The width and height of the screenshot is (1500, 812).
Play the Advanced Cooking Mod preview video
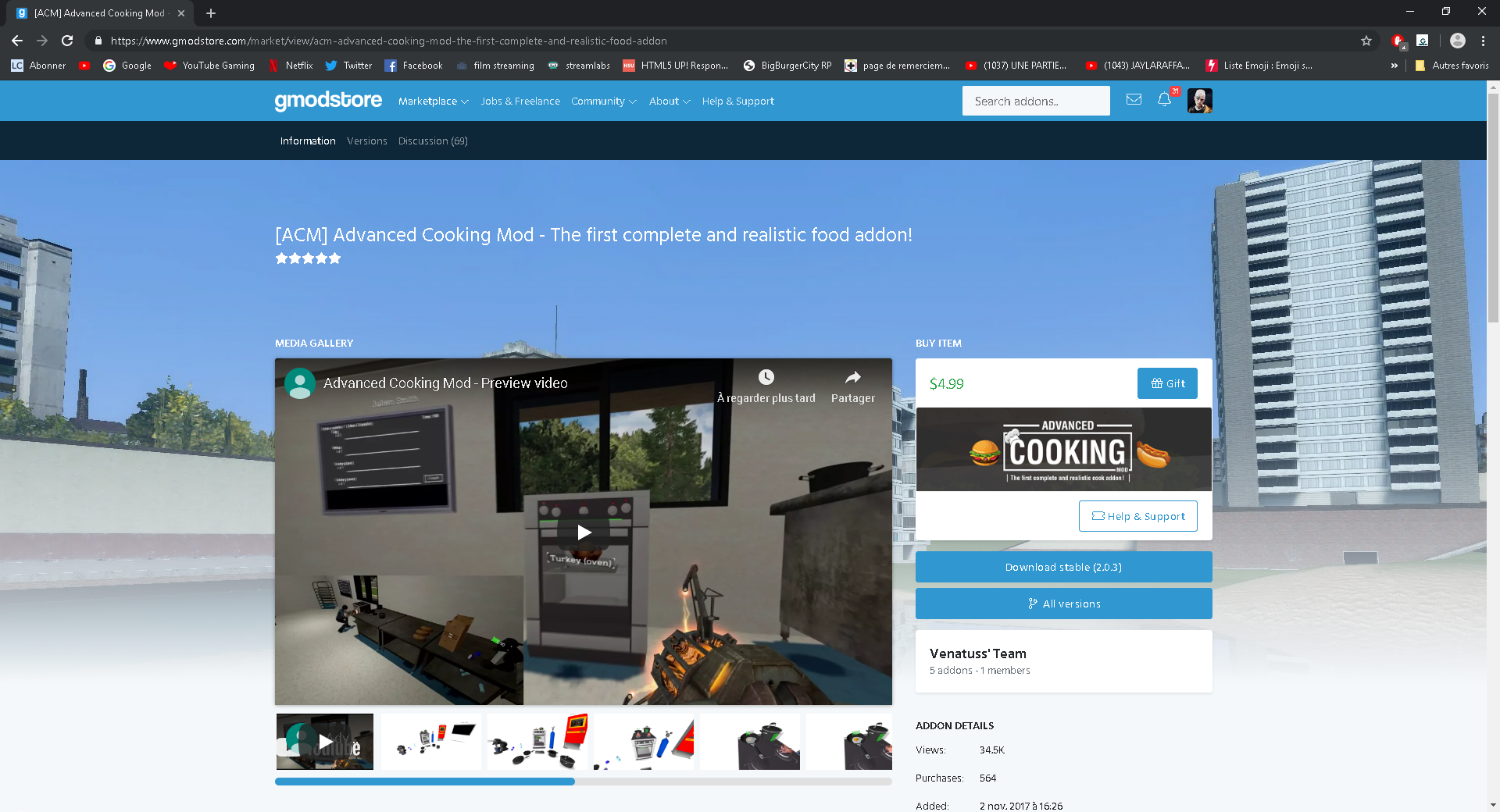point(584,532)
